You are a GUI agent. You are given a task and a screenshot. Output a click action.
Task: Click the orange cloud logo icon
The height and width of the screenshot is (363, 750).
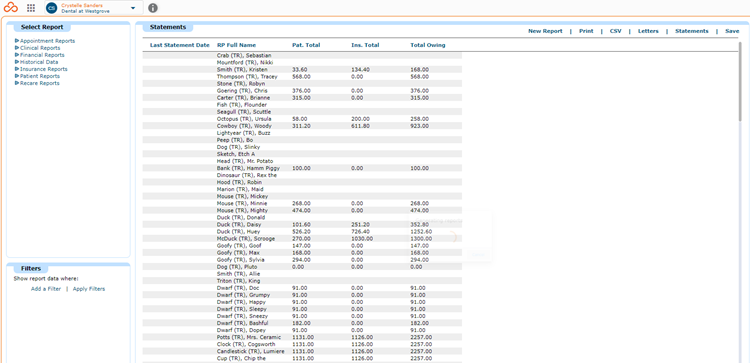11,8
